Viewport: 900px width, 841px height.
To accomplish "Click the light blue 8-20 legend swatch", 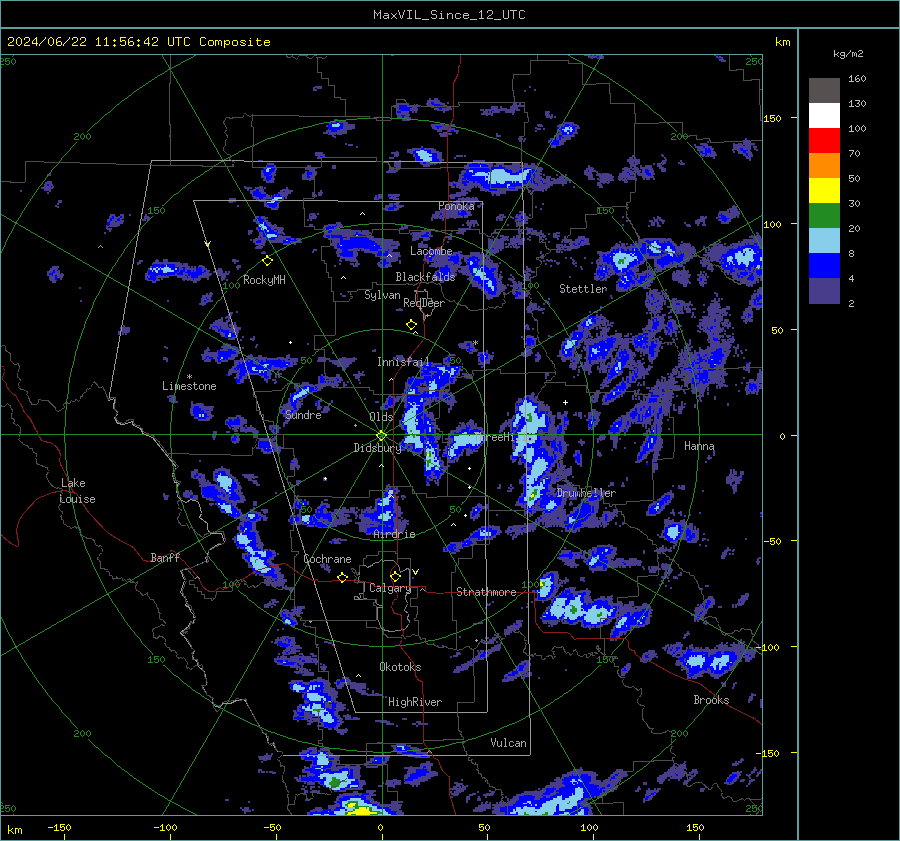I will coord(824,241).
